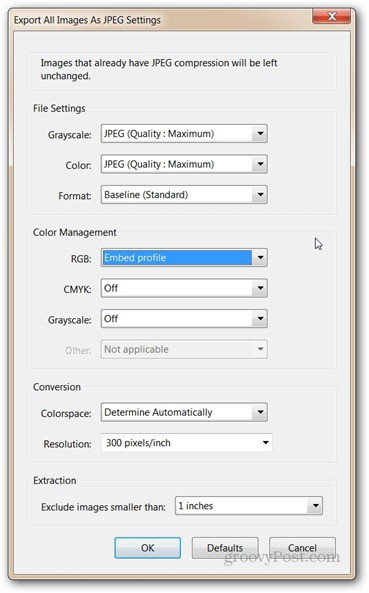Expand the Color Management Grayscale Off dropdown
Screen dimensions: 369x593
tap(184, 319)
